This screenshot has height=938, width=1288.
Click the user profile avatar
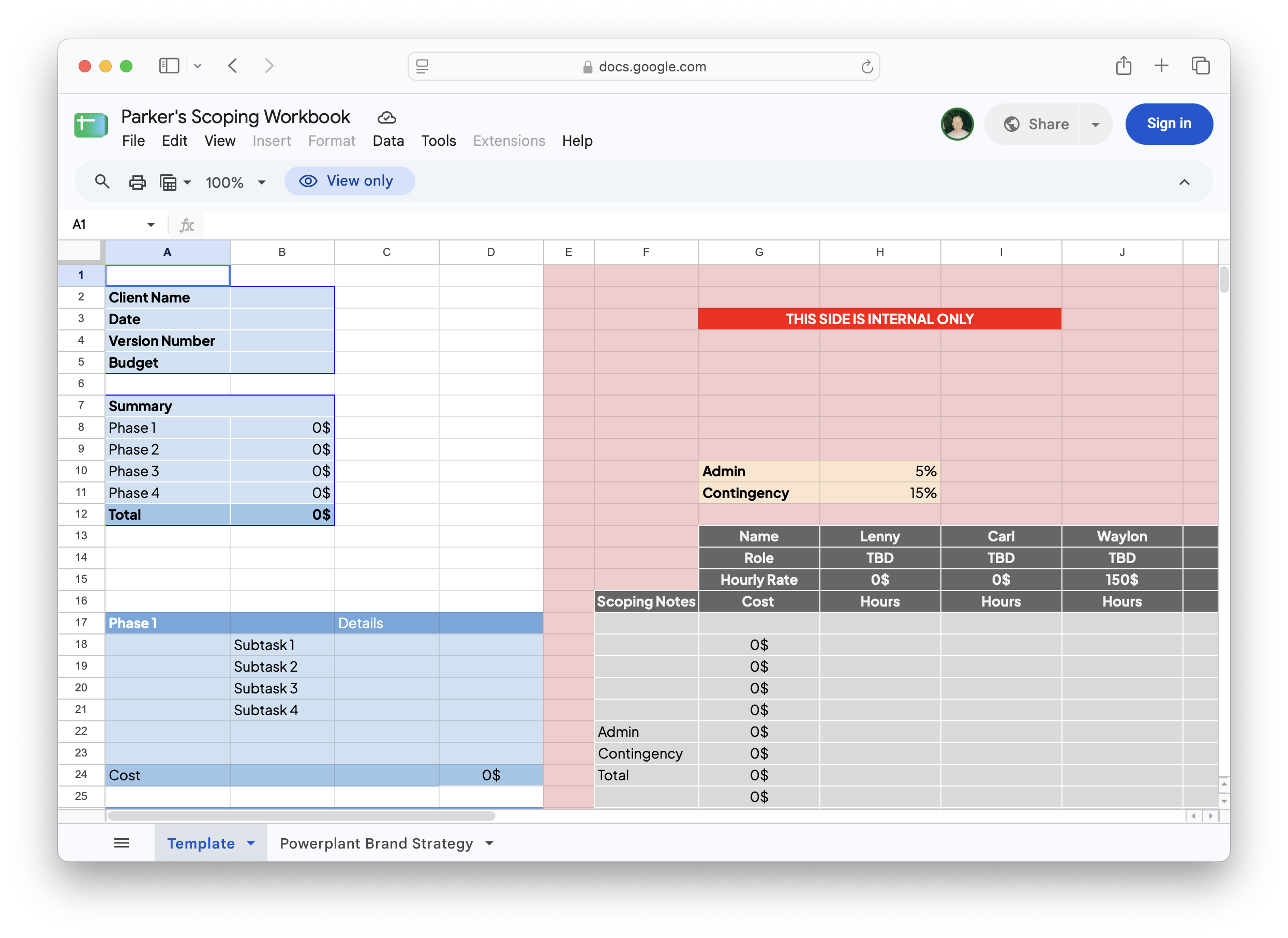coord(957,124)
